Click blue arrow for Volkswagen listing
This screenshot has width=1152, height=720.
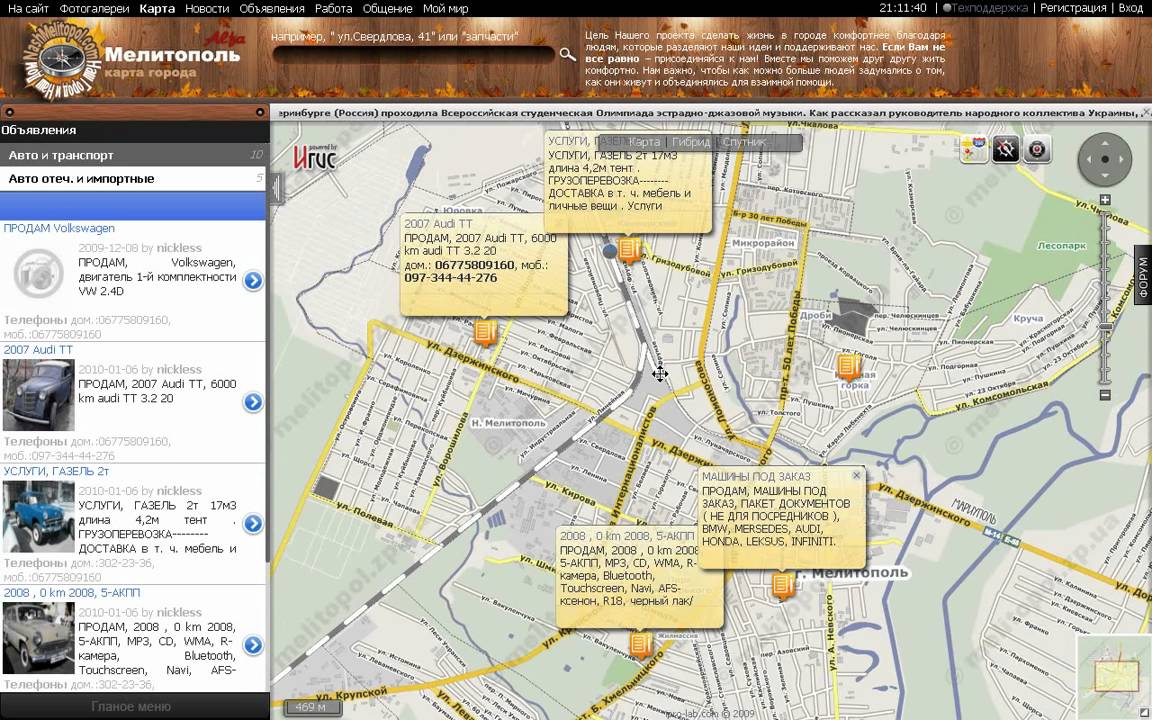point(253,281)
